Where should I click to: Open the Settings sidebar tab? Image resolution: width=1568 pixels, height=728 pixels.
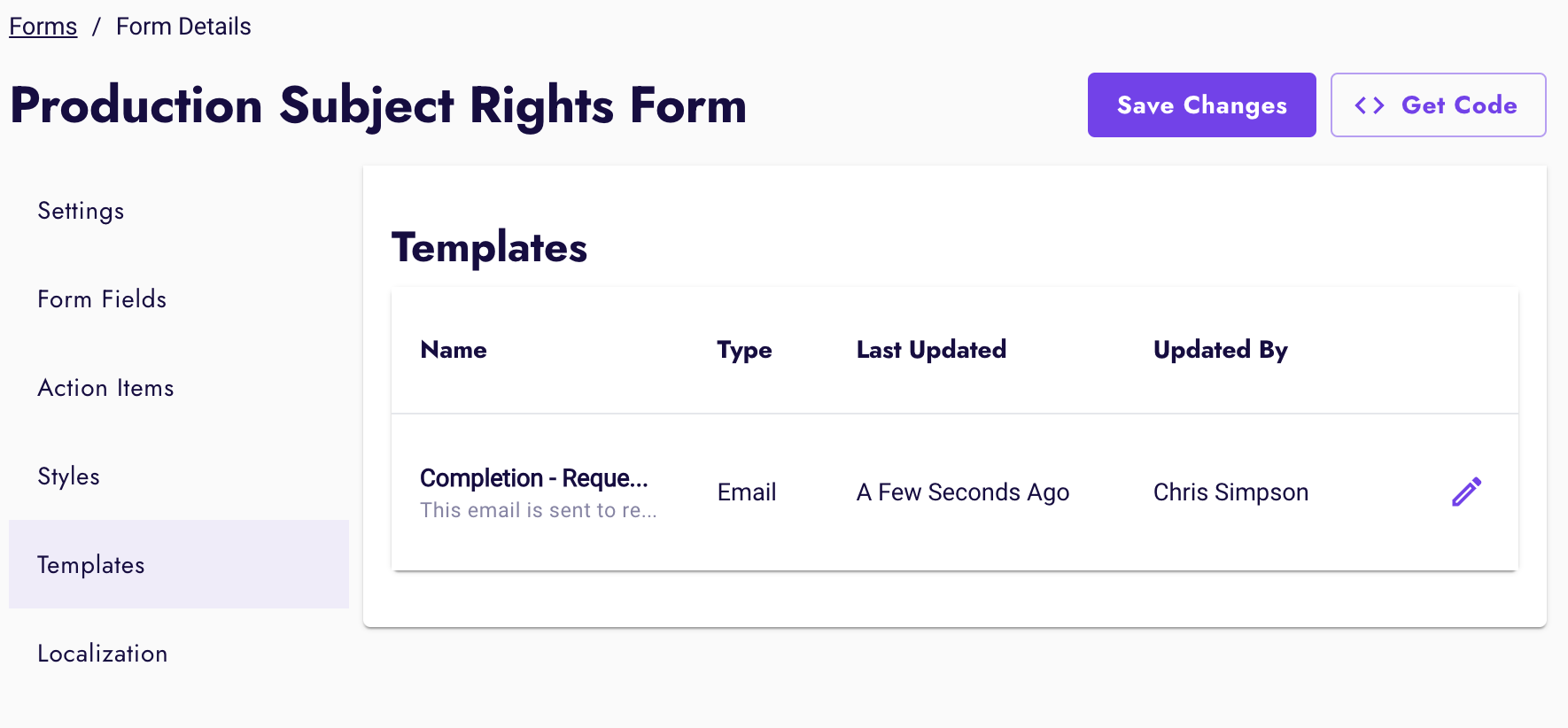tap(81, 211)
